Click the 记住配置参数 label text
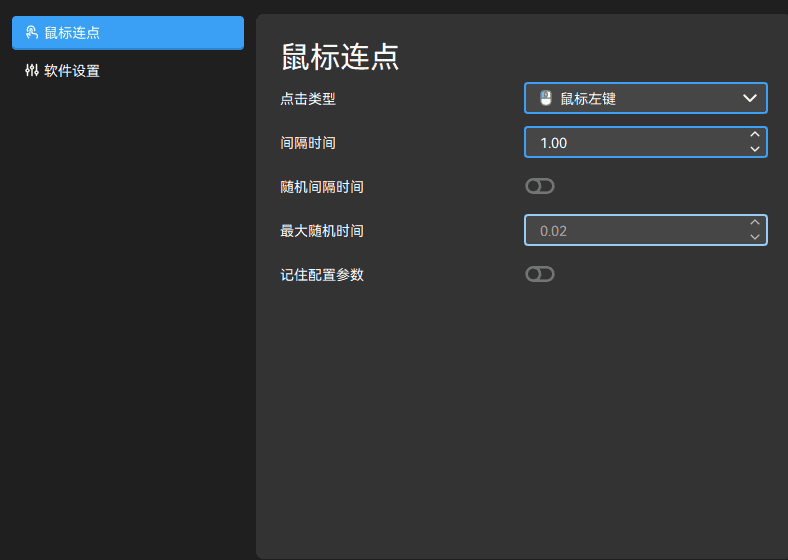Image resolution: width=788 pixels, height=560 pixels. click(x=322, y=275)
